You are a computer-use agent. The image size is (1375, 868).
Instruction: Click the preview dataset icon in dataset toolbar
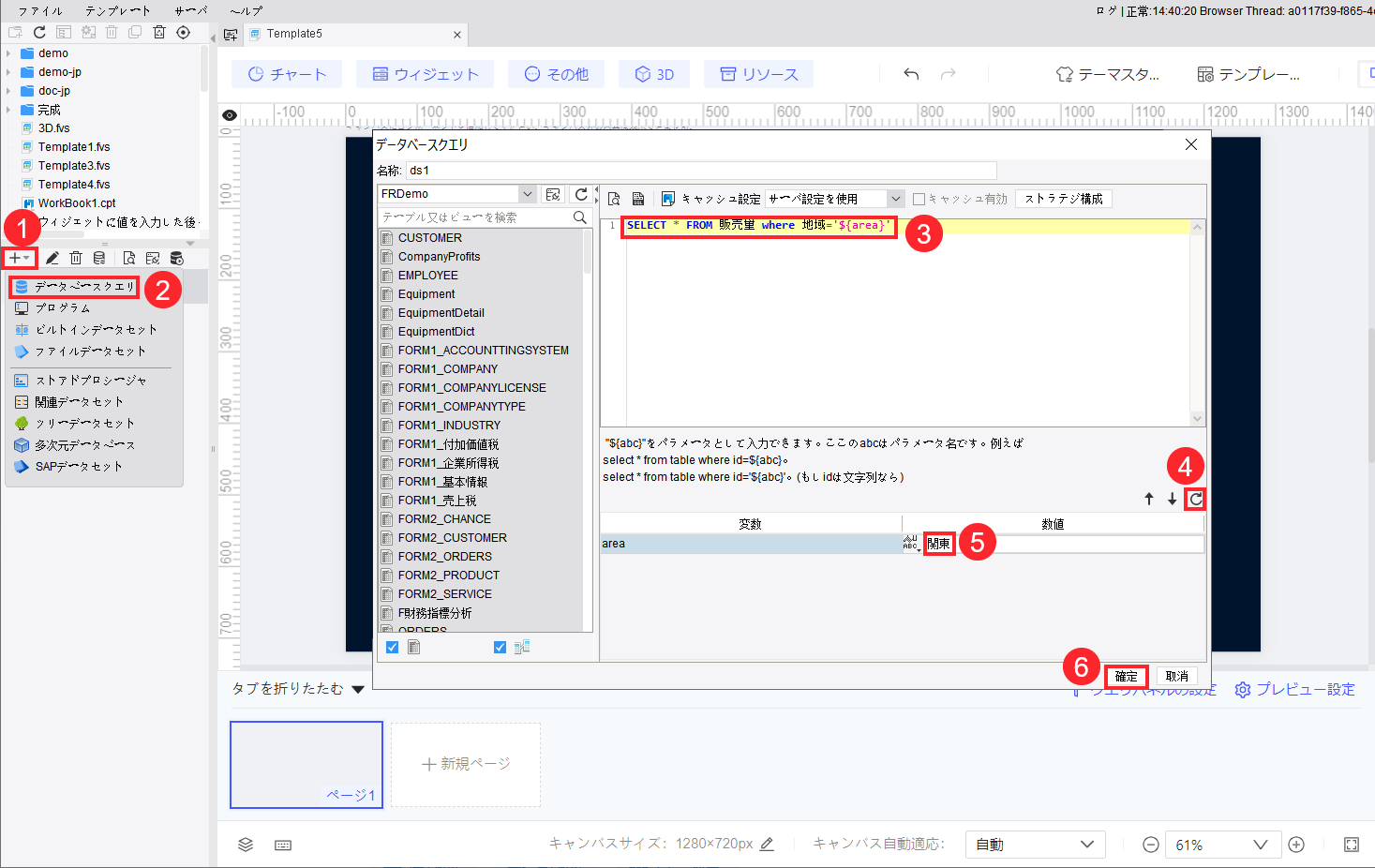[129, 258]
